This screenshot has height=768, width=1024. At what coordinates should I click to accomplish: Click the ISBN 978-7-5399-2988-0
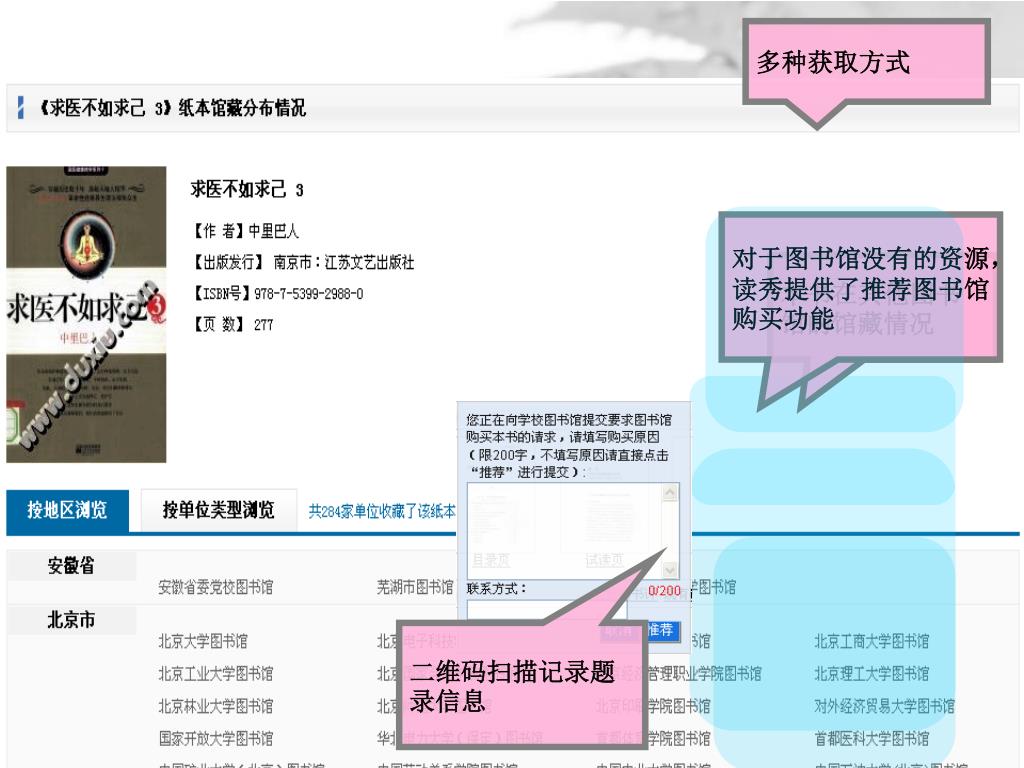308,294
